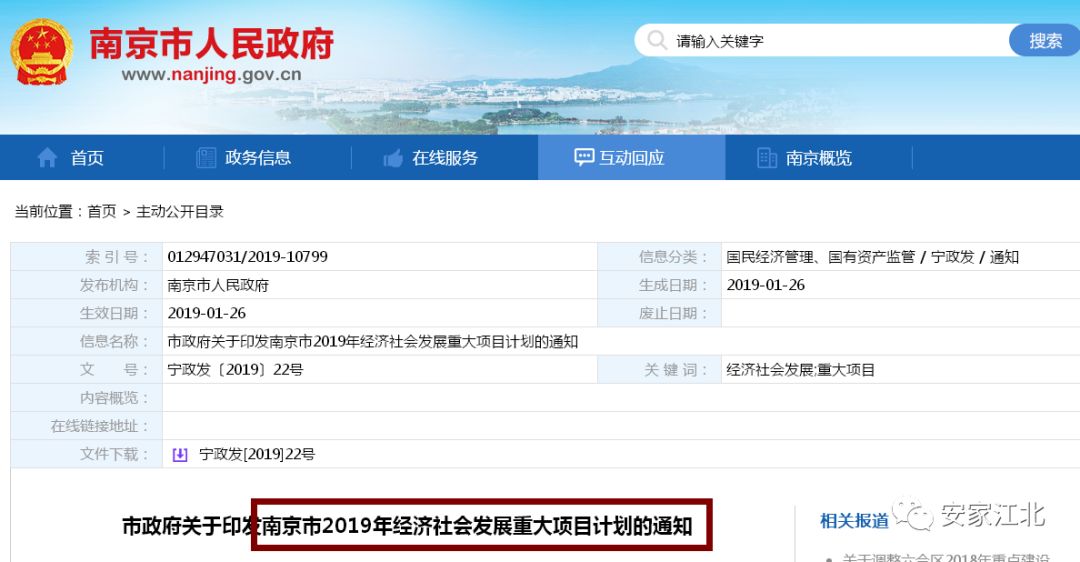The image size is (1080, 562).
Task: Focus the 请输入关键字 search field
Action: [x=830, y=41]
